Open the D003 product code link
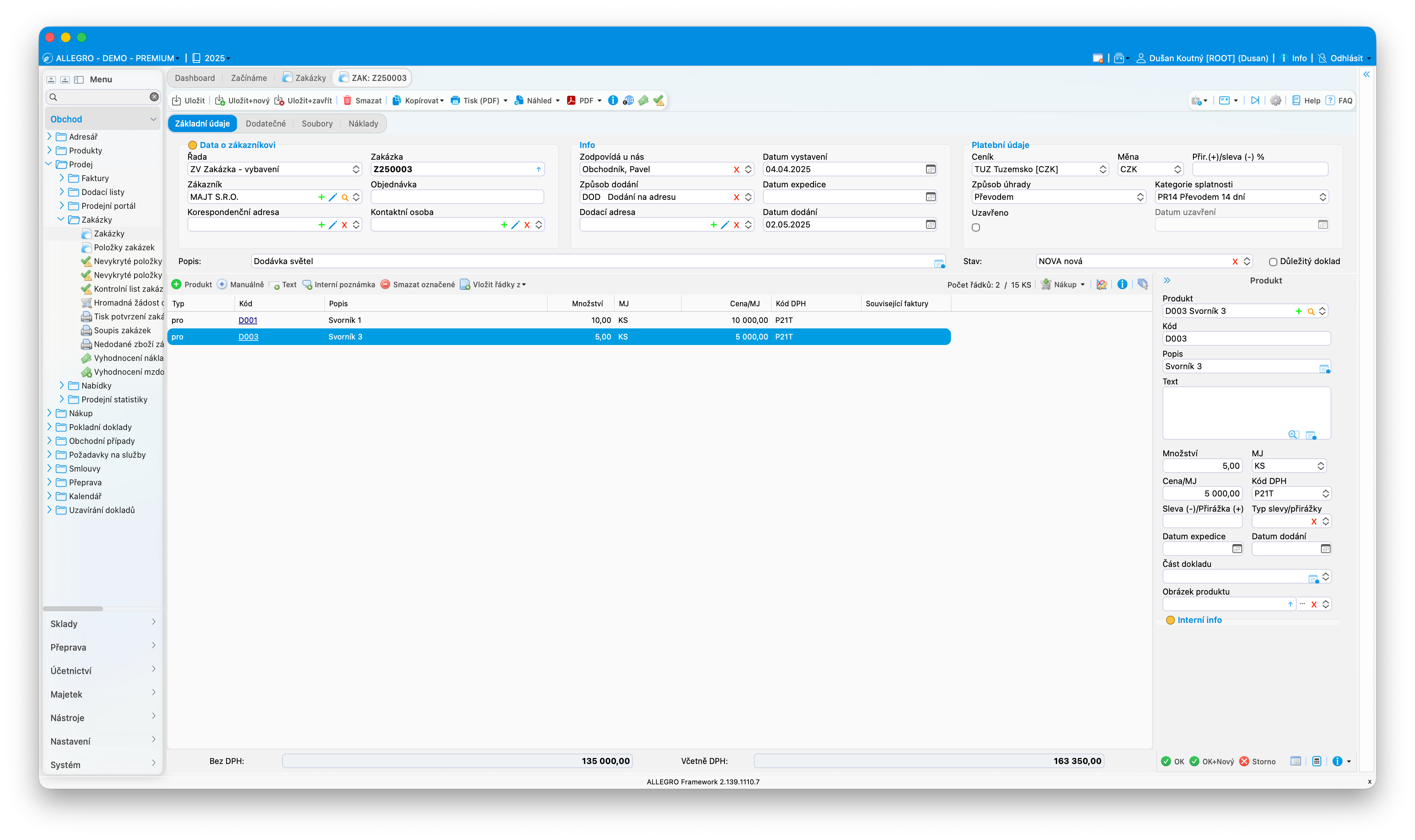This screenshot has width=1415, height=840. [x=248, y=337]
